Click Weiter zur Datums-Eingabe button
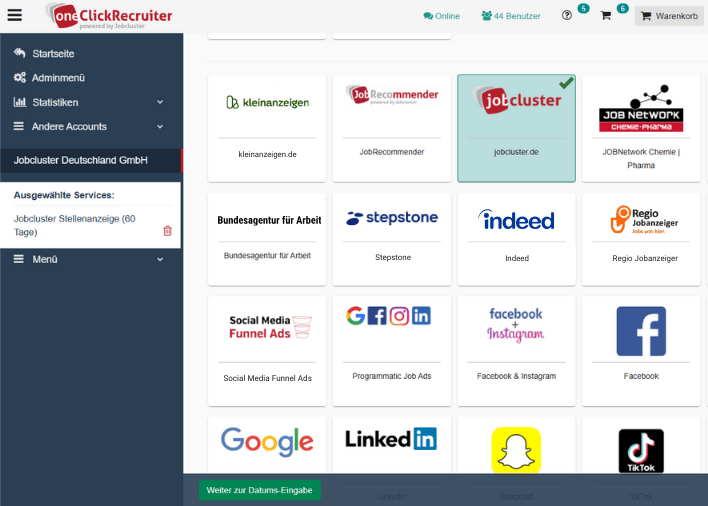Screen dimensions: 708x506 (x=260, y=490)
